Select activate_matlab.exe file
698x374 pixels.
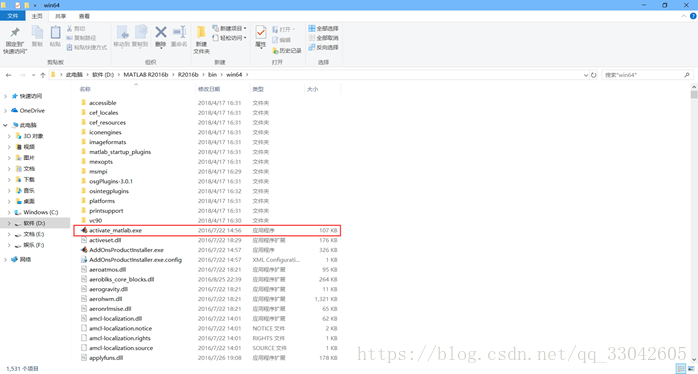(x=207, y=230)
